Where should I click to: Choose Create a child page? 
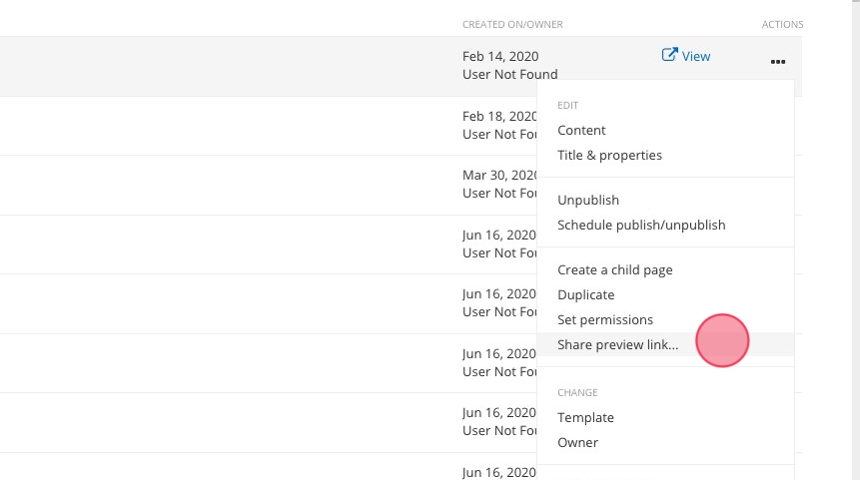click(x=614, y=270)
